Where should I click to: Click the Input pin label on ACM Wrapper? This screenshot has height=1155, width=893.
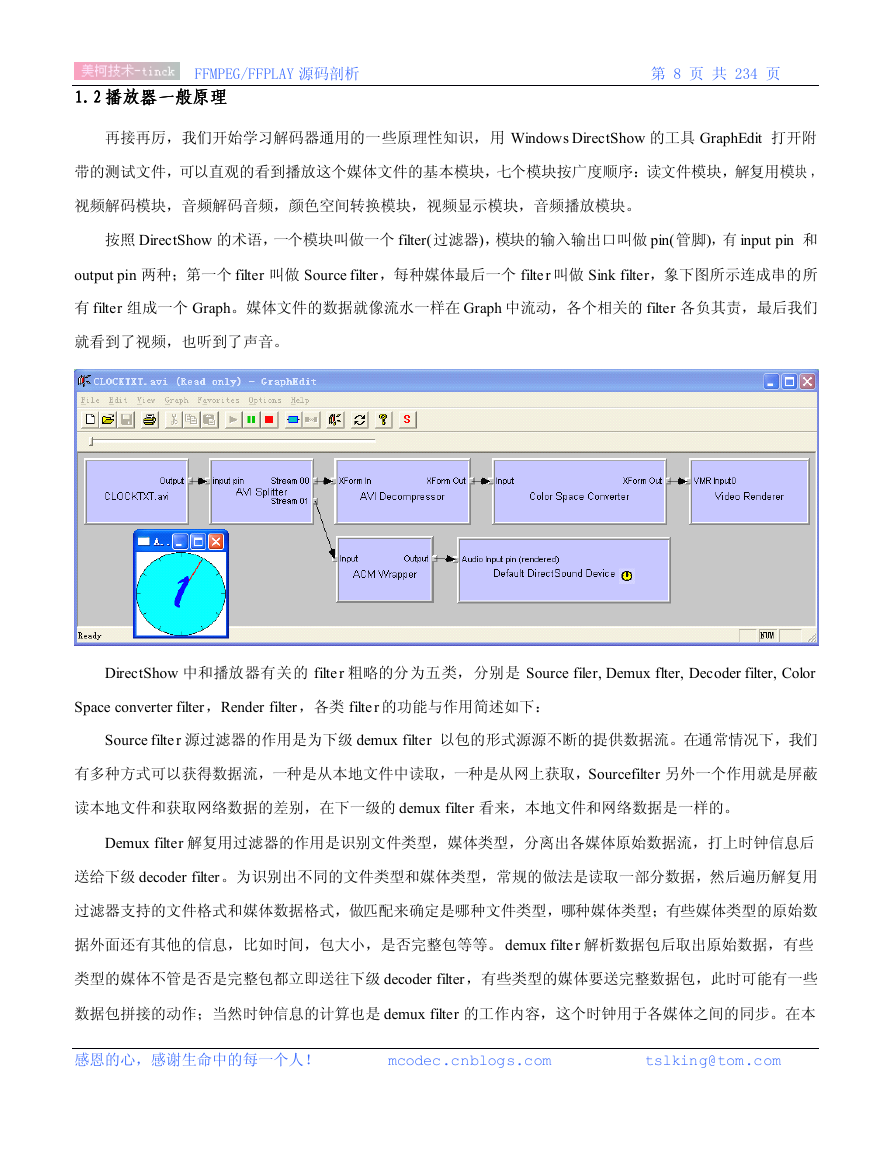(349, 559)
